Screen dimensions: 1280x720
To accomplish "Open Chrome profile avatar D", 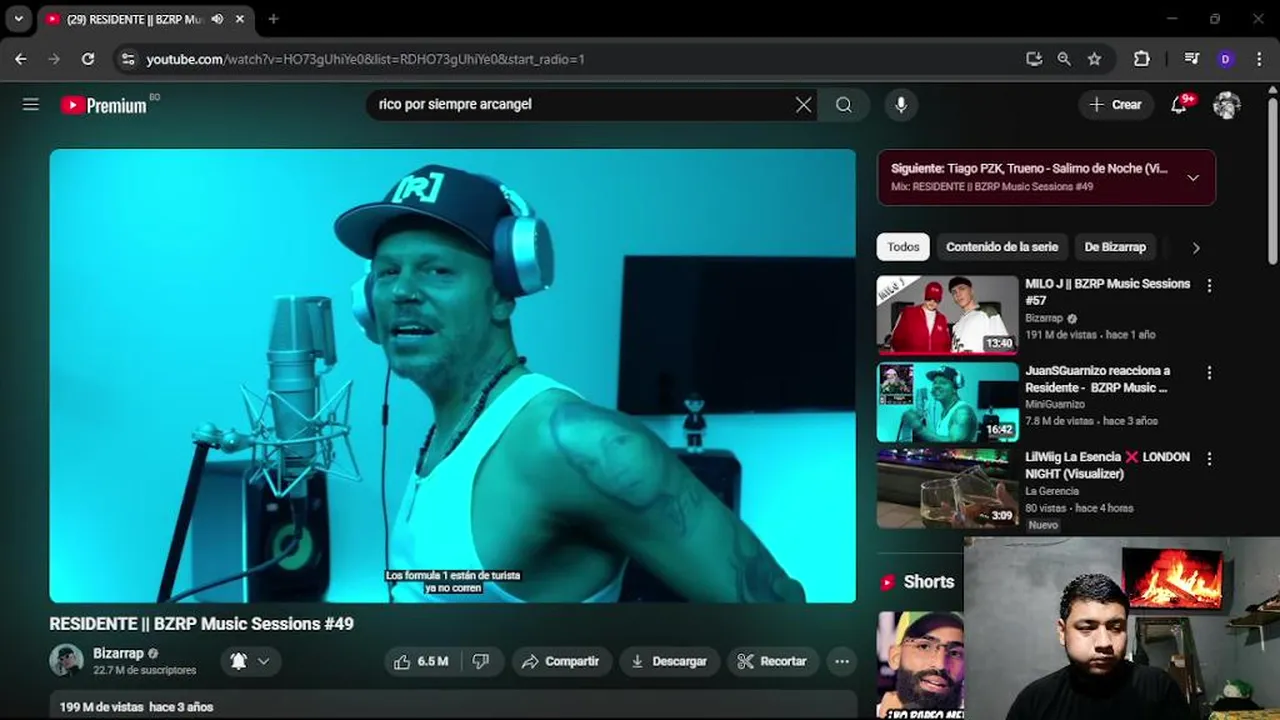I will point(1225,59).
